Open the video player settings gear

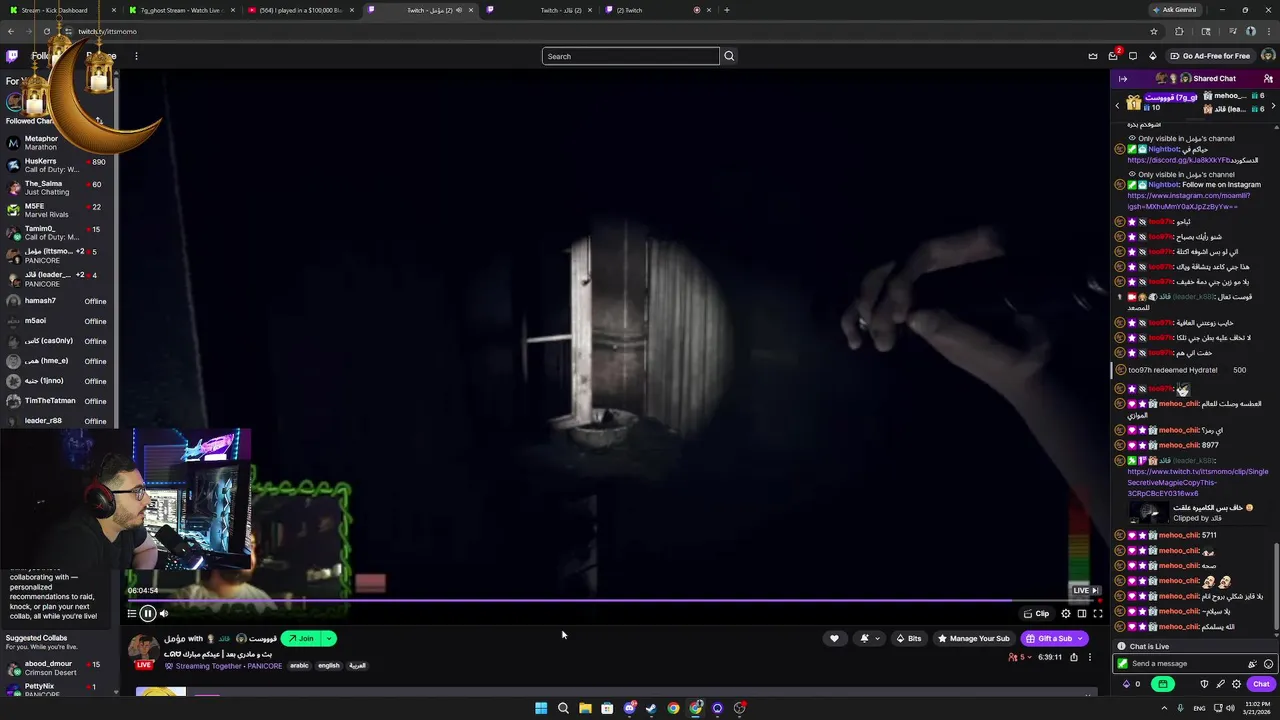[x=1065, y=613]
